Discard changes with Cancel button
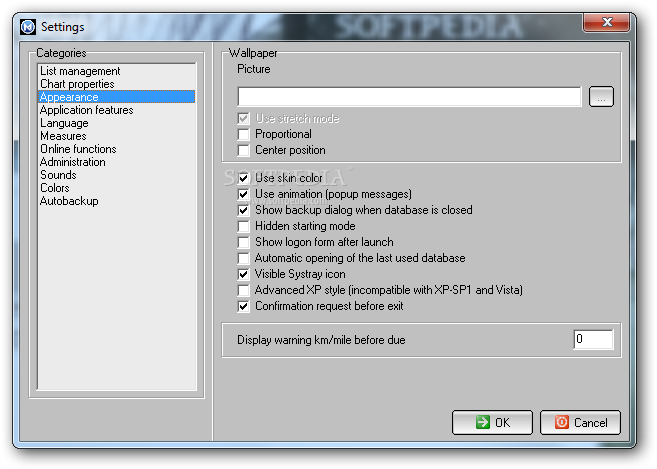Image resolution: width=657 pixels, height=469 pixels. 580,422
